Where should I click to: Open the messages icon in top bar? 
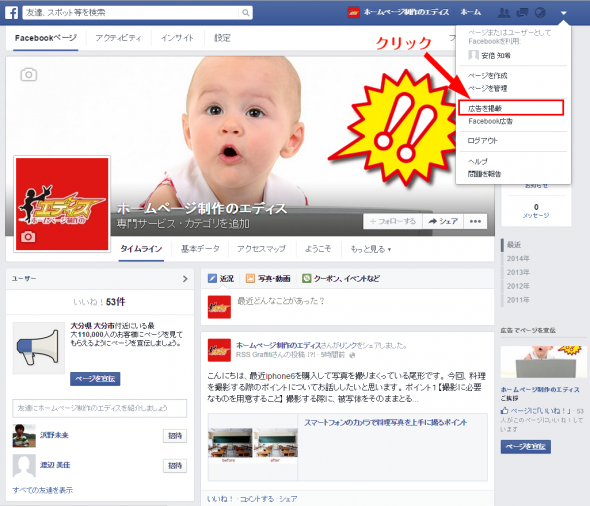522,13
